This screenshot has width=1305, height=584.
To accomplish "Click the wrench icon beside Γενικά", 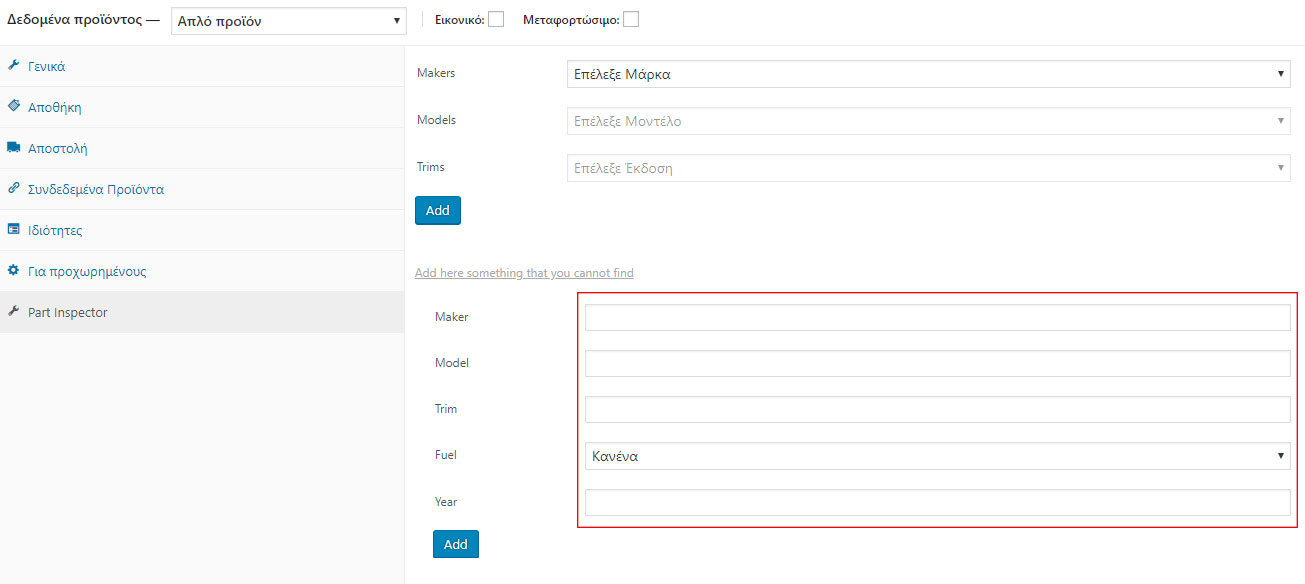I will click(13, 66).
